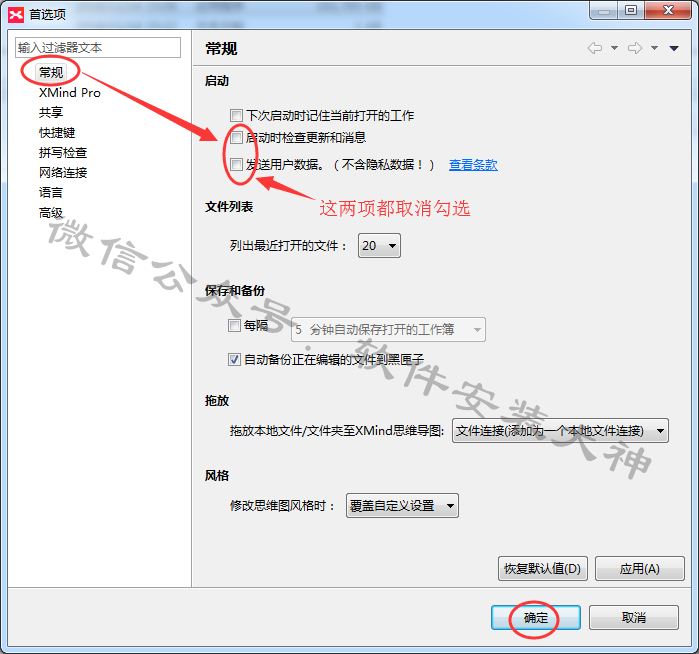Open the 覆盖自定义设置 style dropdown
Screen dimensions: 699x654
[x=402, y=506]
